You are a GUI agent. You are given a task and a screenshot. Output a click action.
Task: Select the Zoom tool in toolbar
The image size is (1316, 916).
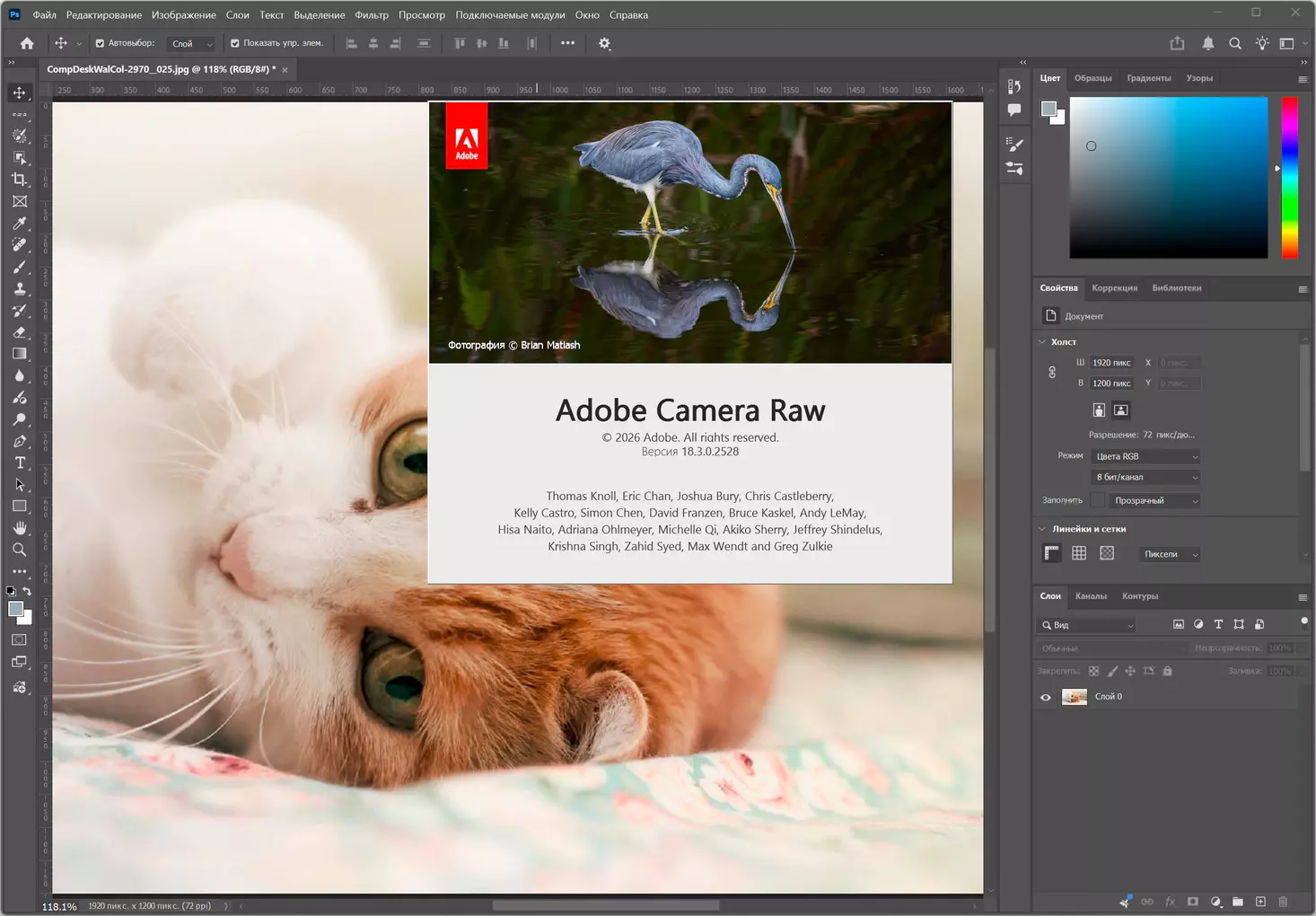tap(20, 550)
